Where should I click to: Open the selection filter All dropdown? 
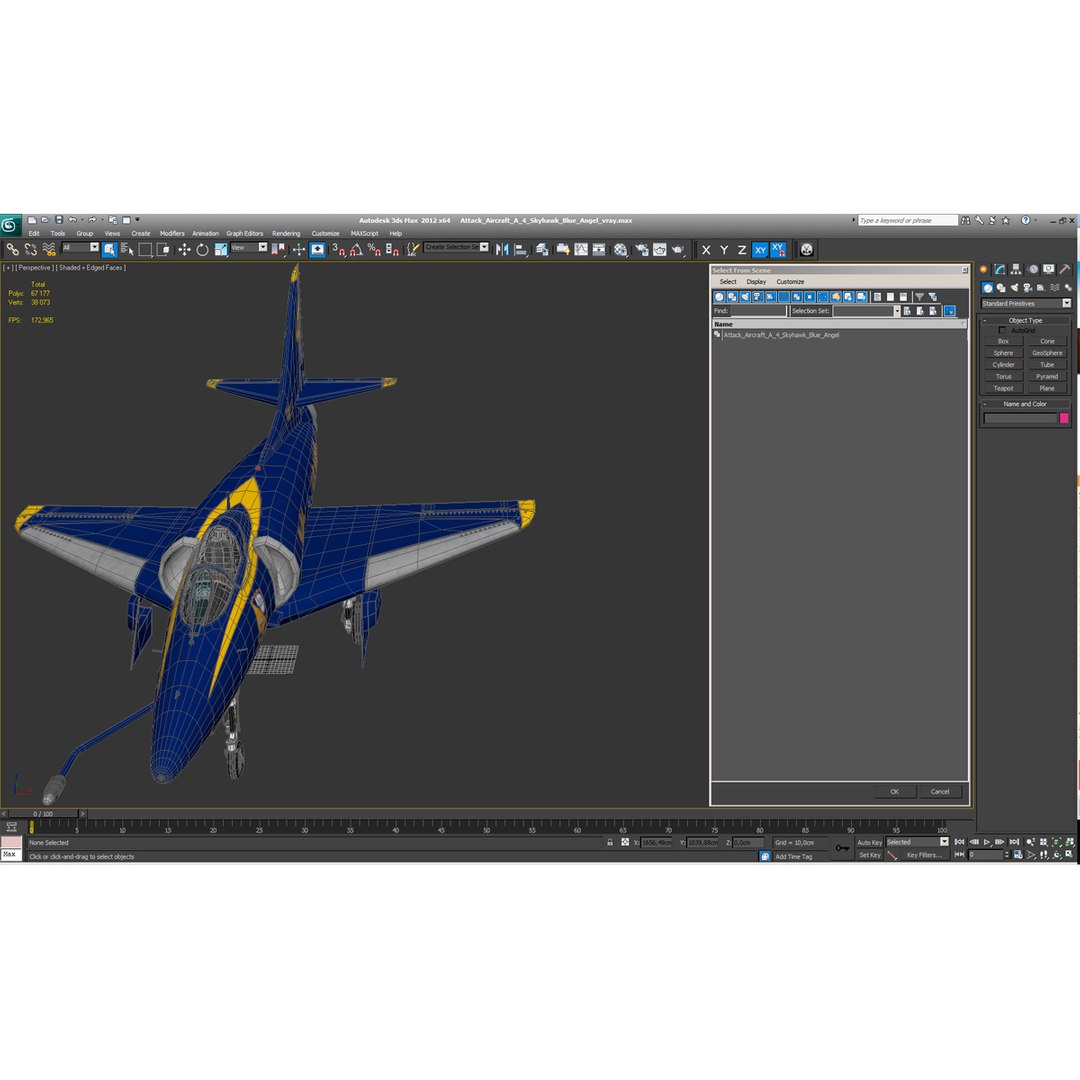(x=81, y=247)
